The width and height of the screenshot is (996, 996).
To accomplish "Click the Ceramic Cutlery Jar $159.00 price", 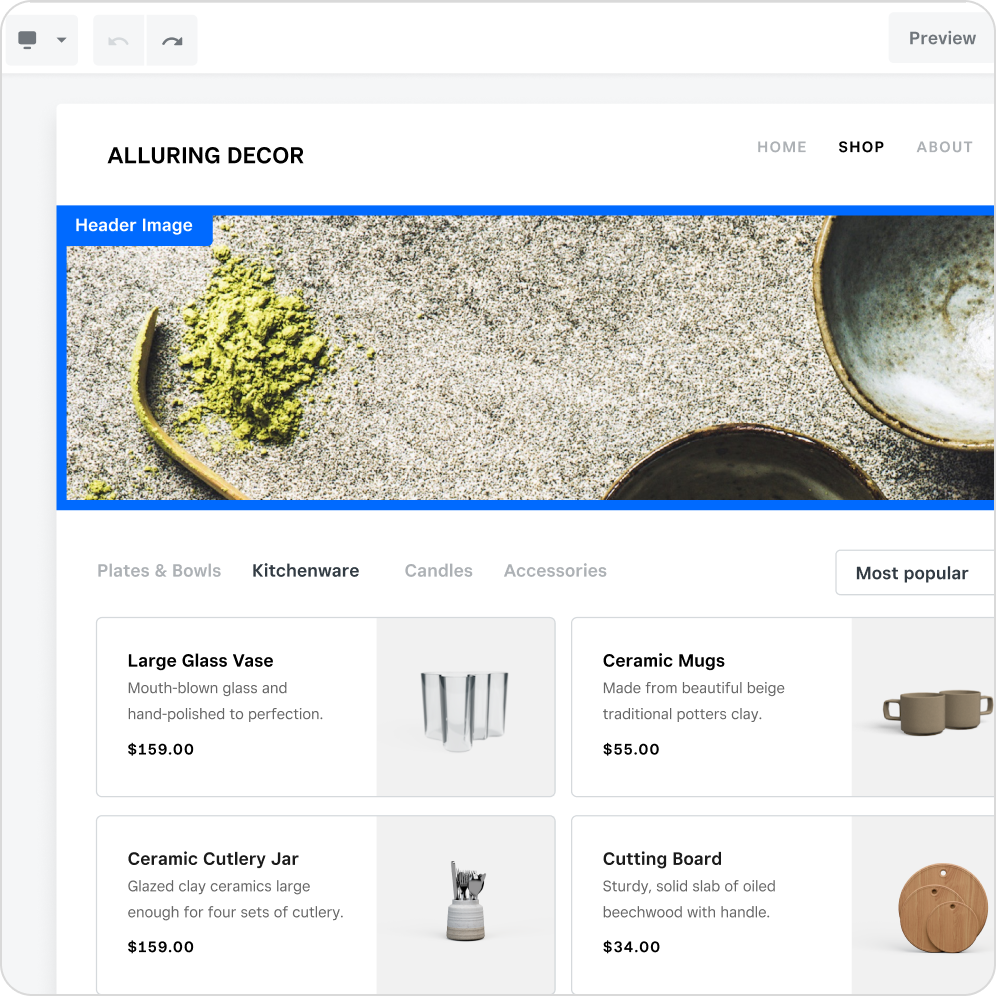I will click(x=161, y=947).
